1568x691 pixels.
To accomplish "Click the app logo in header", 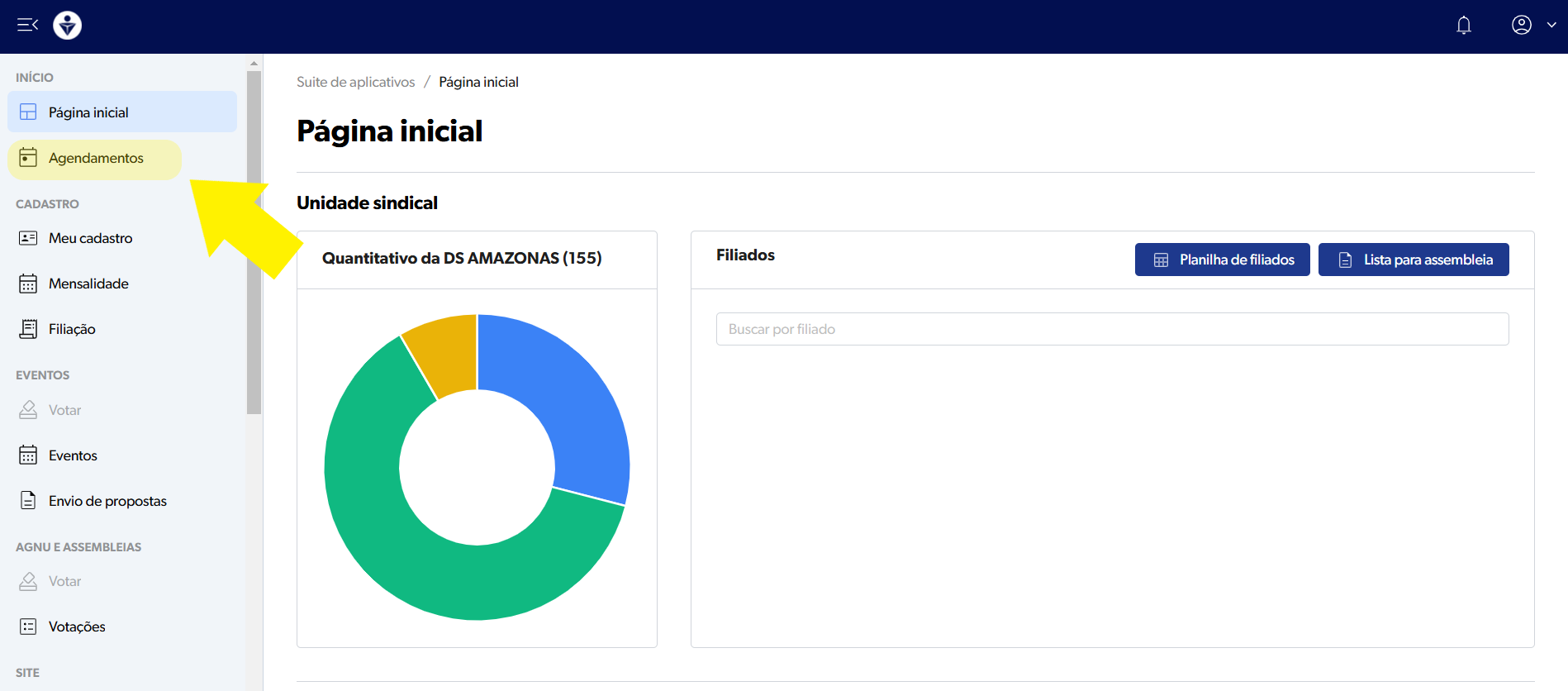I will (68, 26).
